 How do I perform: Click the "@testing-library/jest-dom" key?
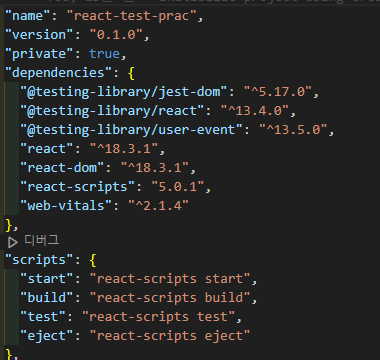click(x=124, y=92)
